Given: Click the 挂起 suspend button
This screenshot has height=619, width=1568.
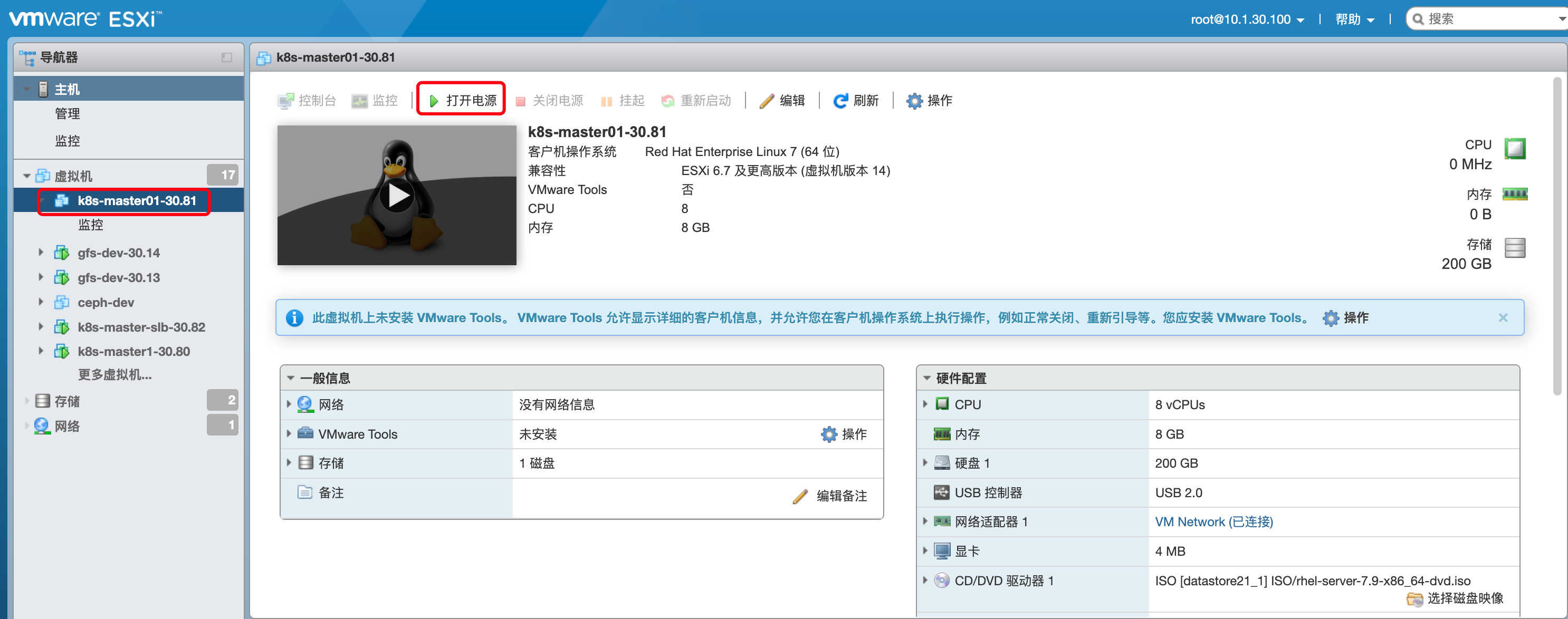Looking at the screenshot, I should click(622, 100).
